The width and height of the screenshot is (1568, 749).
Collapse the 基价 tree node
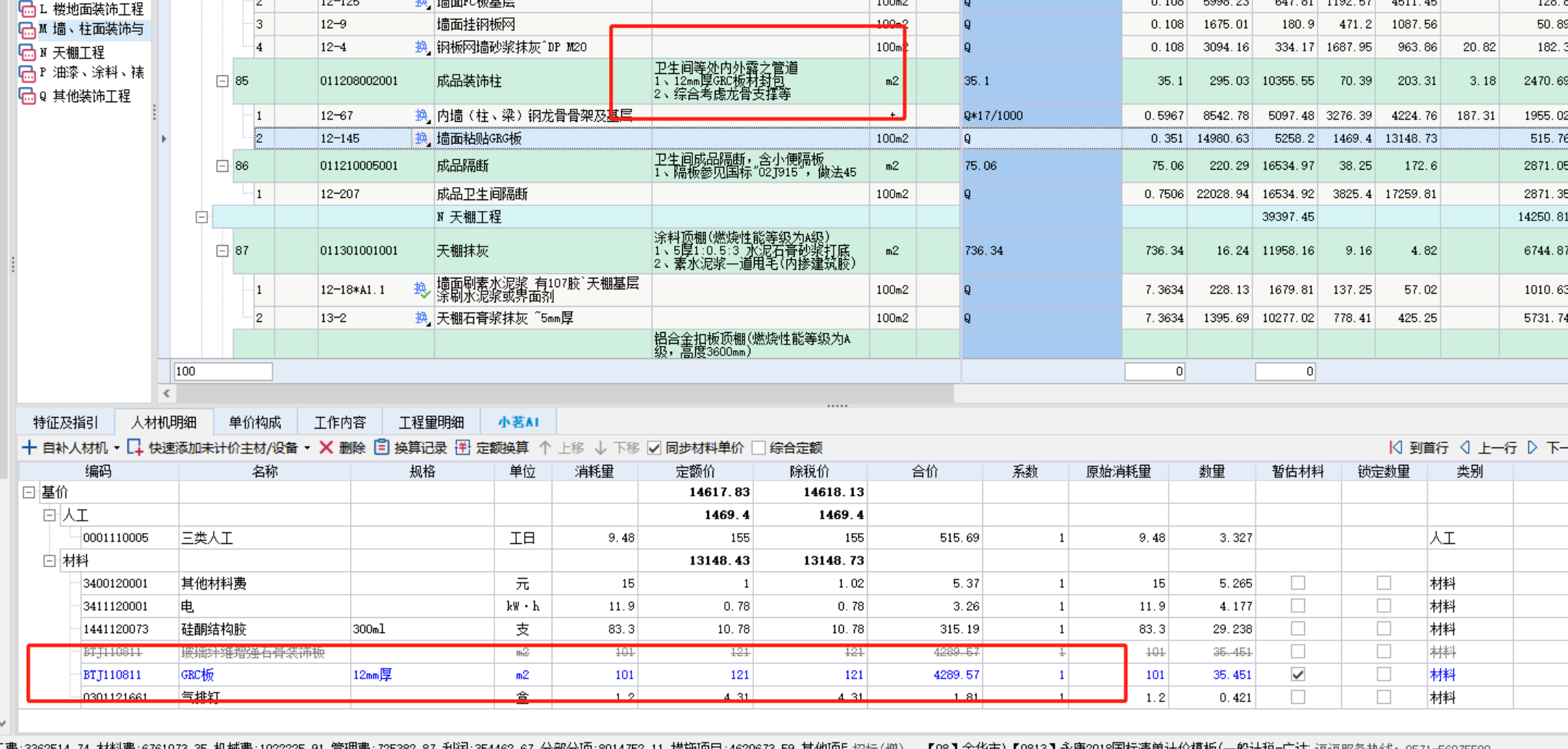(x=29, y=492)
